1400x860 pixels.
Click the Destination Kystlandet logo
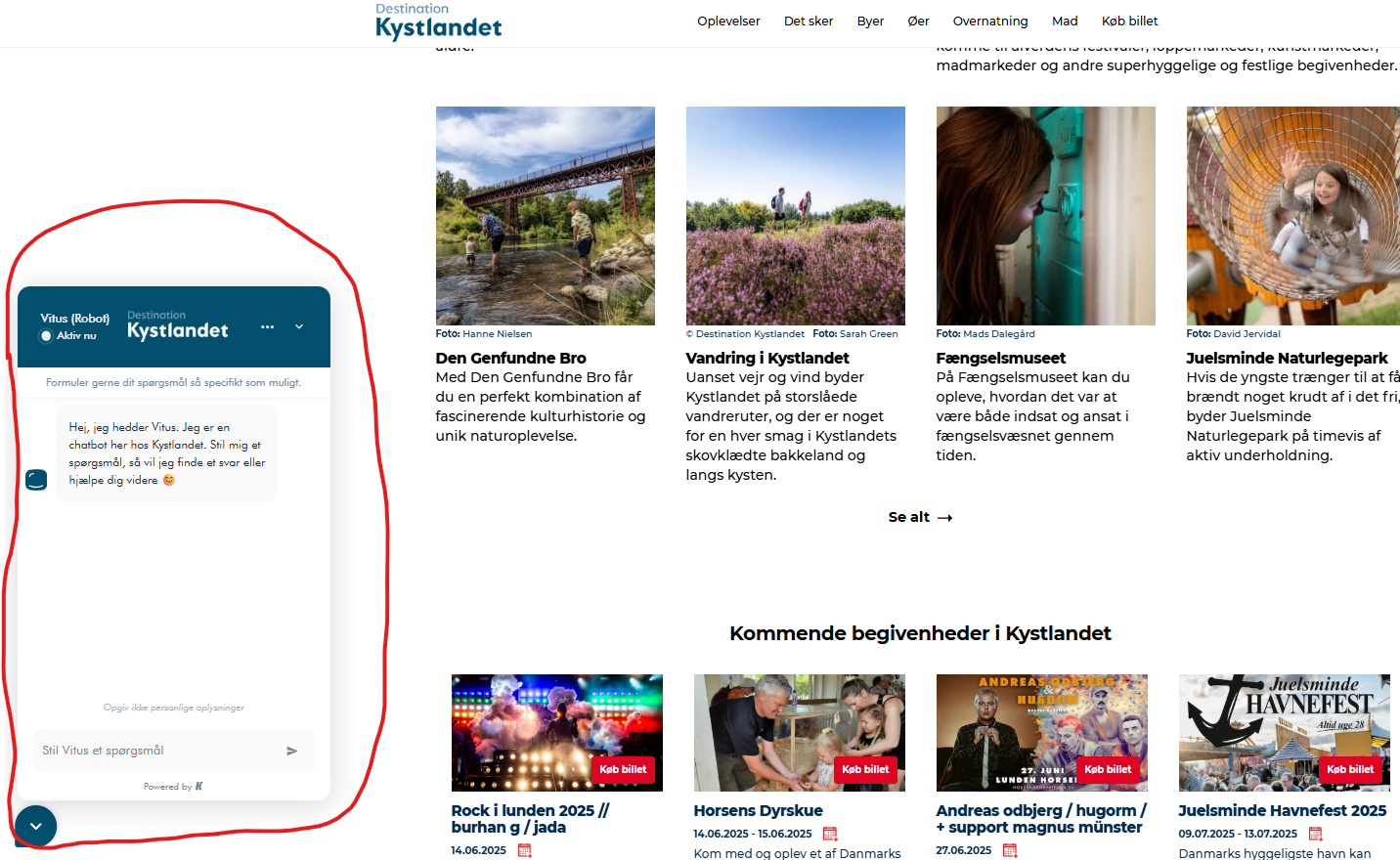coord(437,21)
